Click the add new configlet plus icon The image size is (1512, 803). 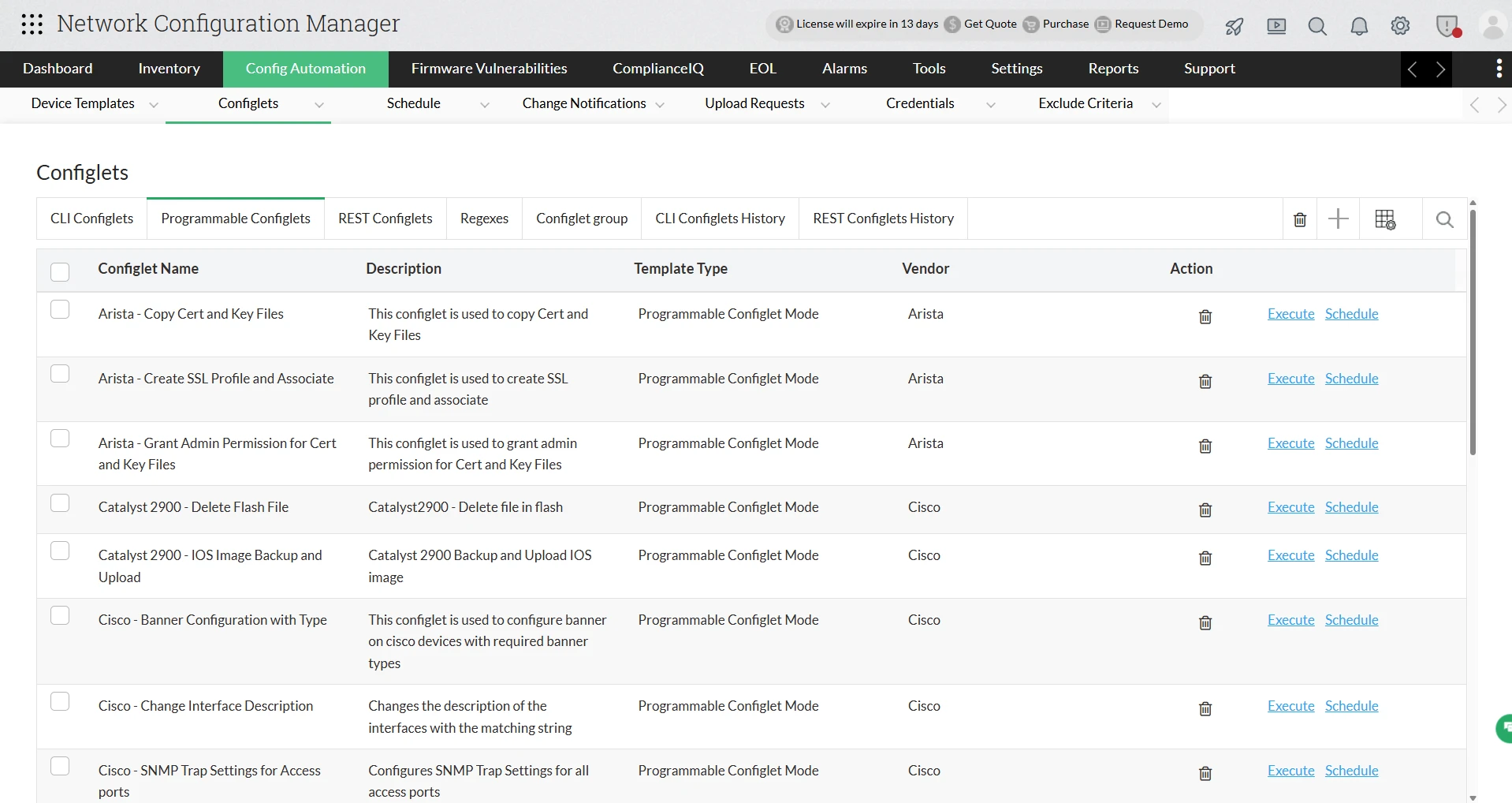point(1339,218)
